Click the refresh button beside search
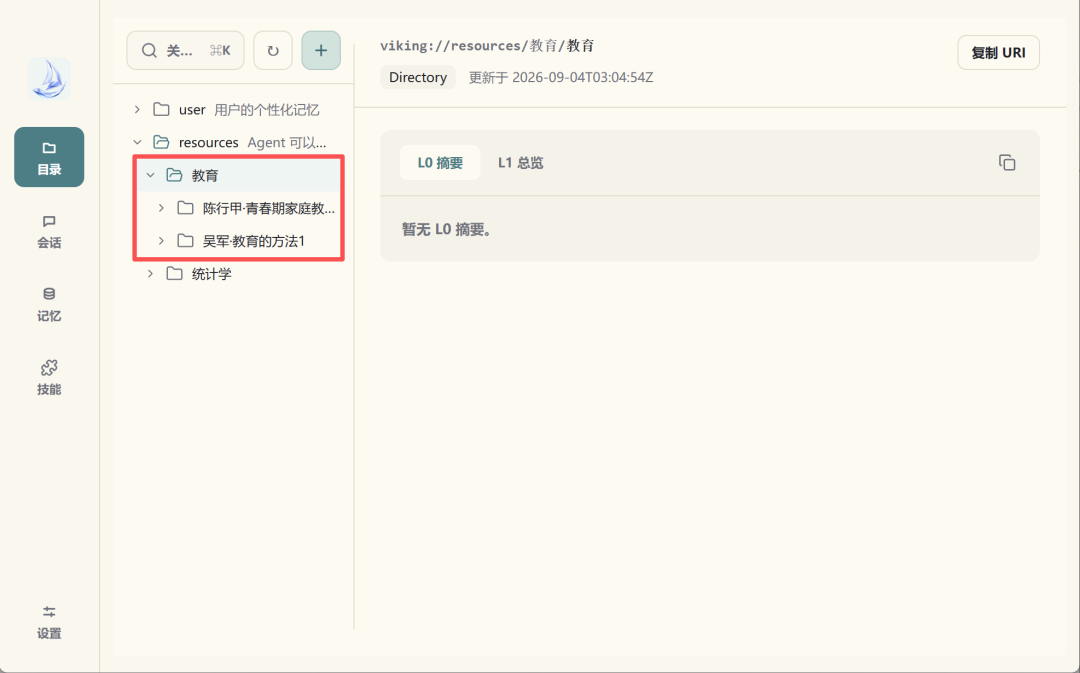 tap(273, 50)
